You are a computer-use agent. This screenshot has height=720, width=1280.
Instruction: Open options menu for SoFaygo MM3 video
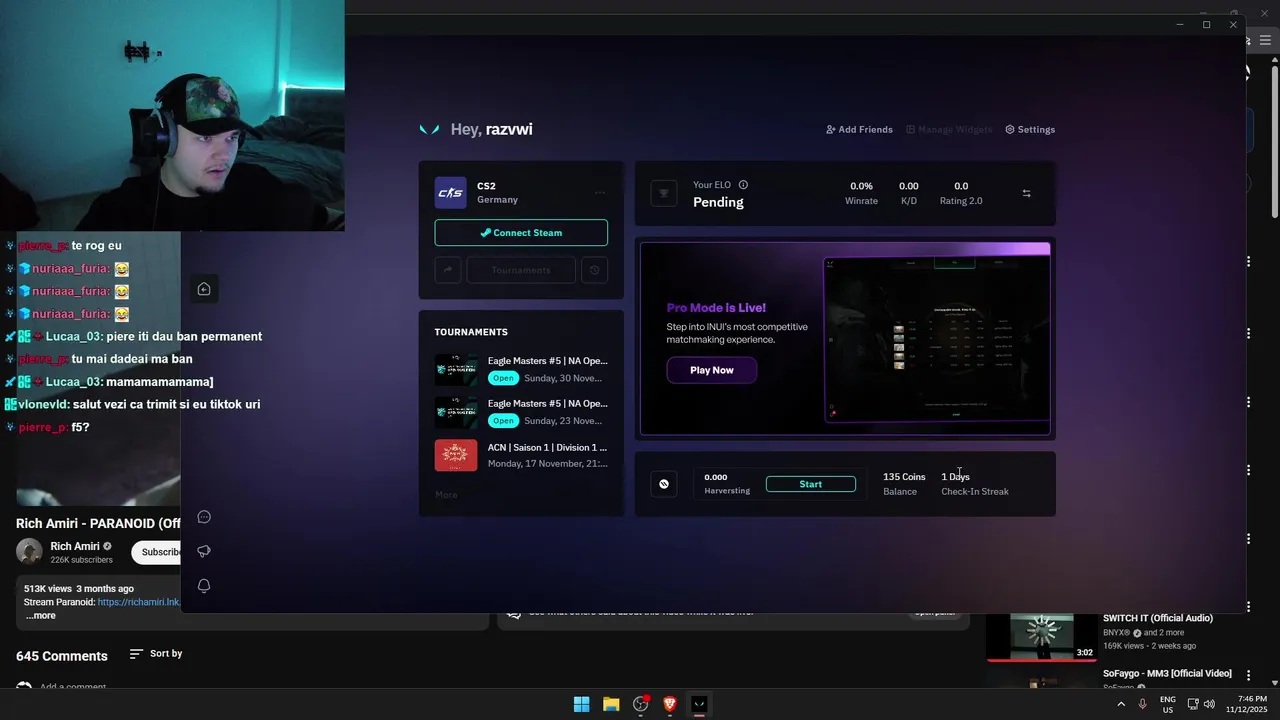(1248, 676)
